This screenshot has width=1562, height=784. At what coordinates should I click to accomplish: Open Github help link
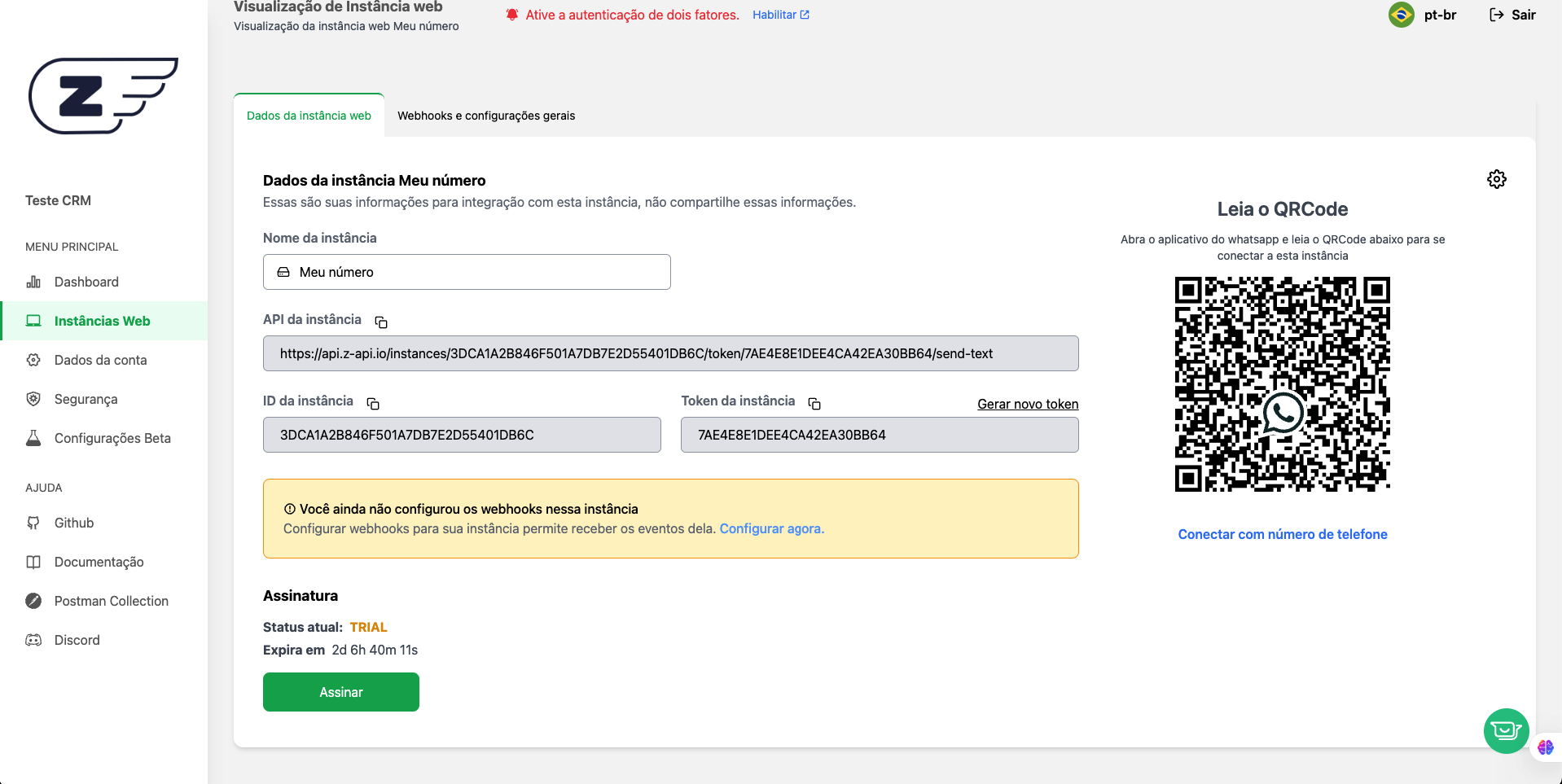103,523
